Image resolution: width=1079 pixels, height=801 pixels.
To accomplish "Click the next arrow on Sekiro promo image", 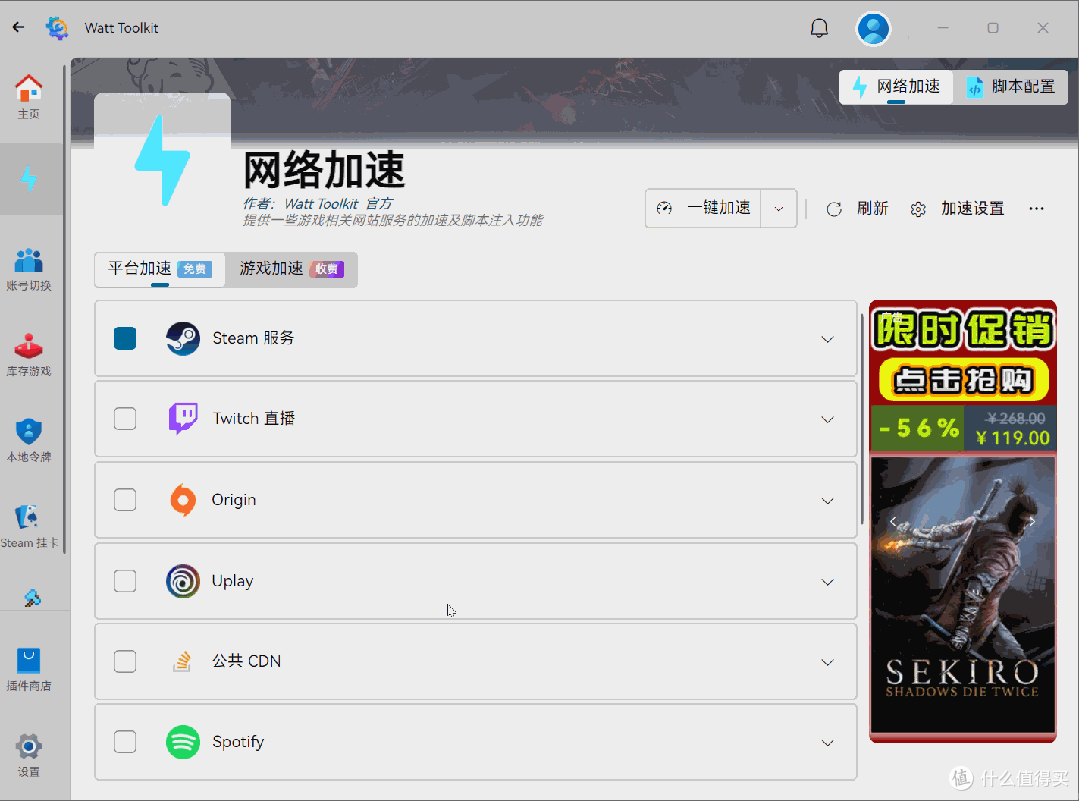I will tap(1032, 521).
